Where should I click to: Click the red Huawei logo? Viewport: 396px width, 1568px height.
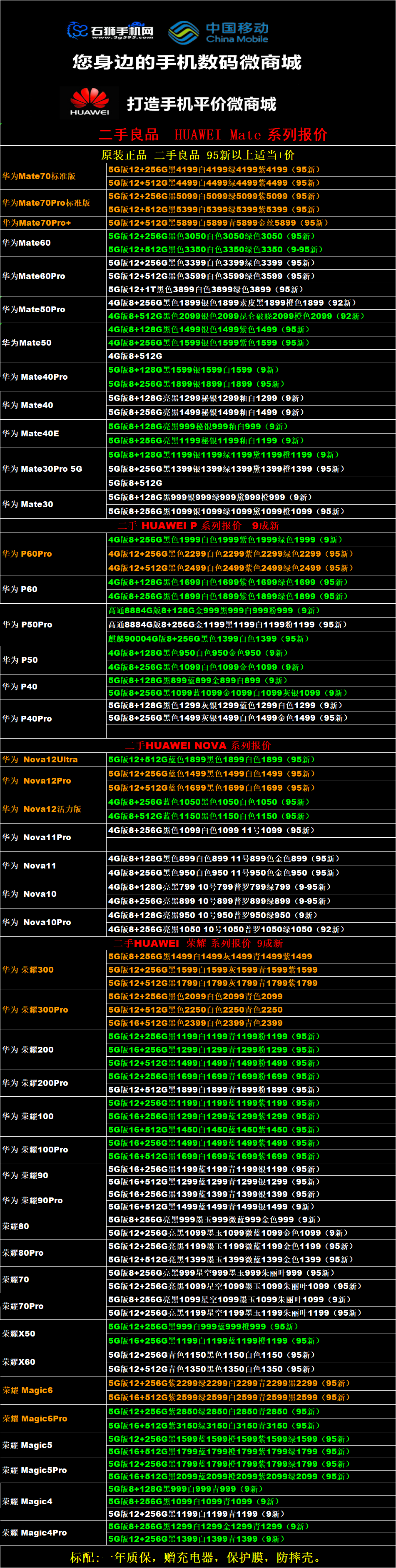[90, 102]
